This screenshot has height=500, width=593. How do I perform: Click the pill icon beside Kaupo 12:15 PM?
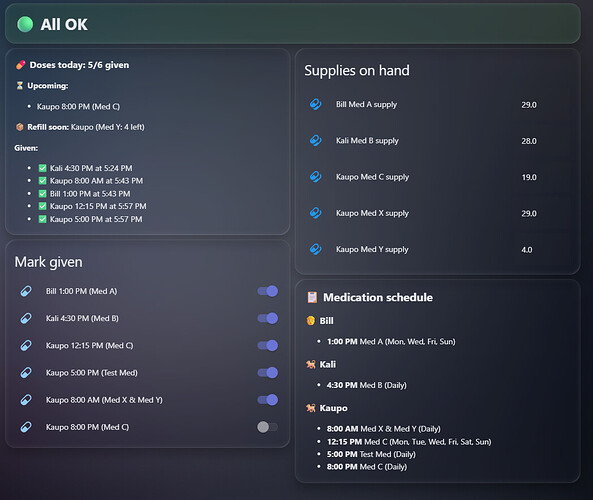click(x=26, y=346)
